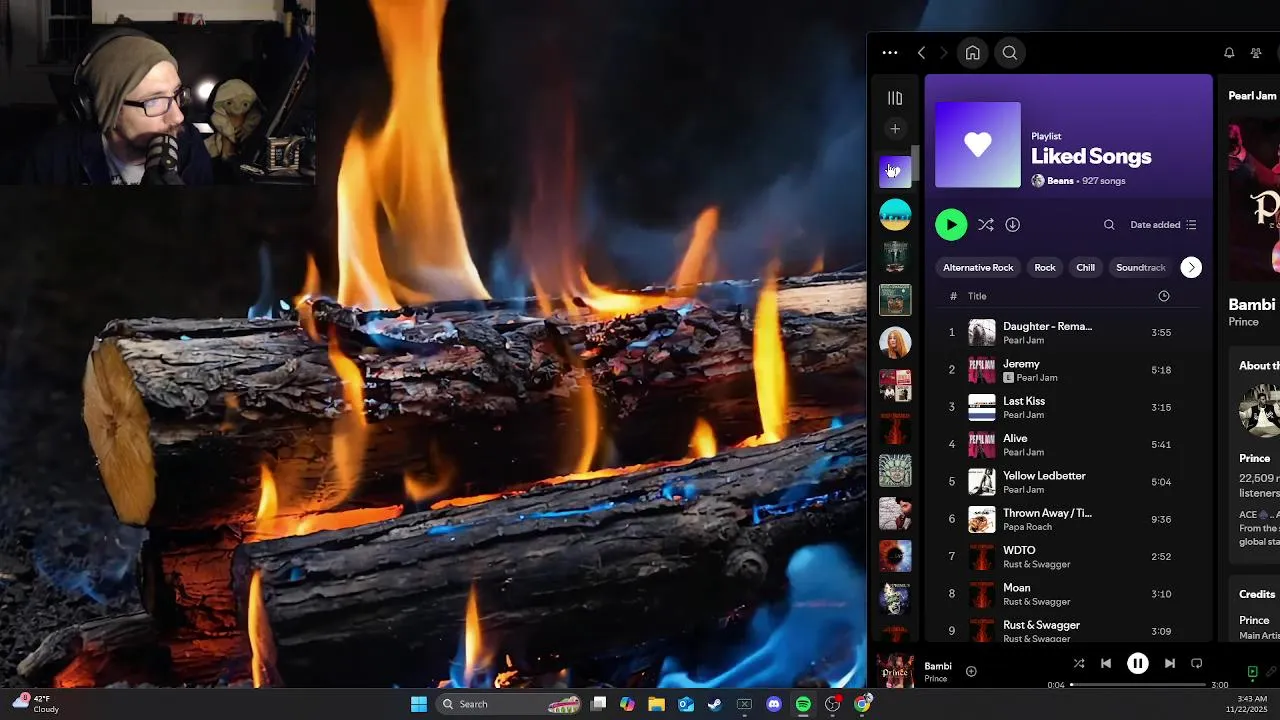Launch Copilot from the taskbar
This screenshot has height=720, width=1280.
(627, 704)
